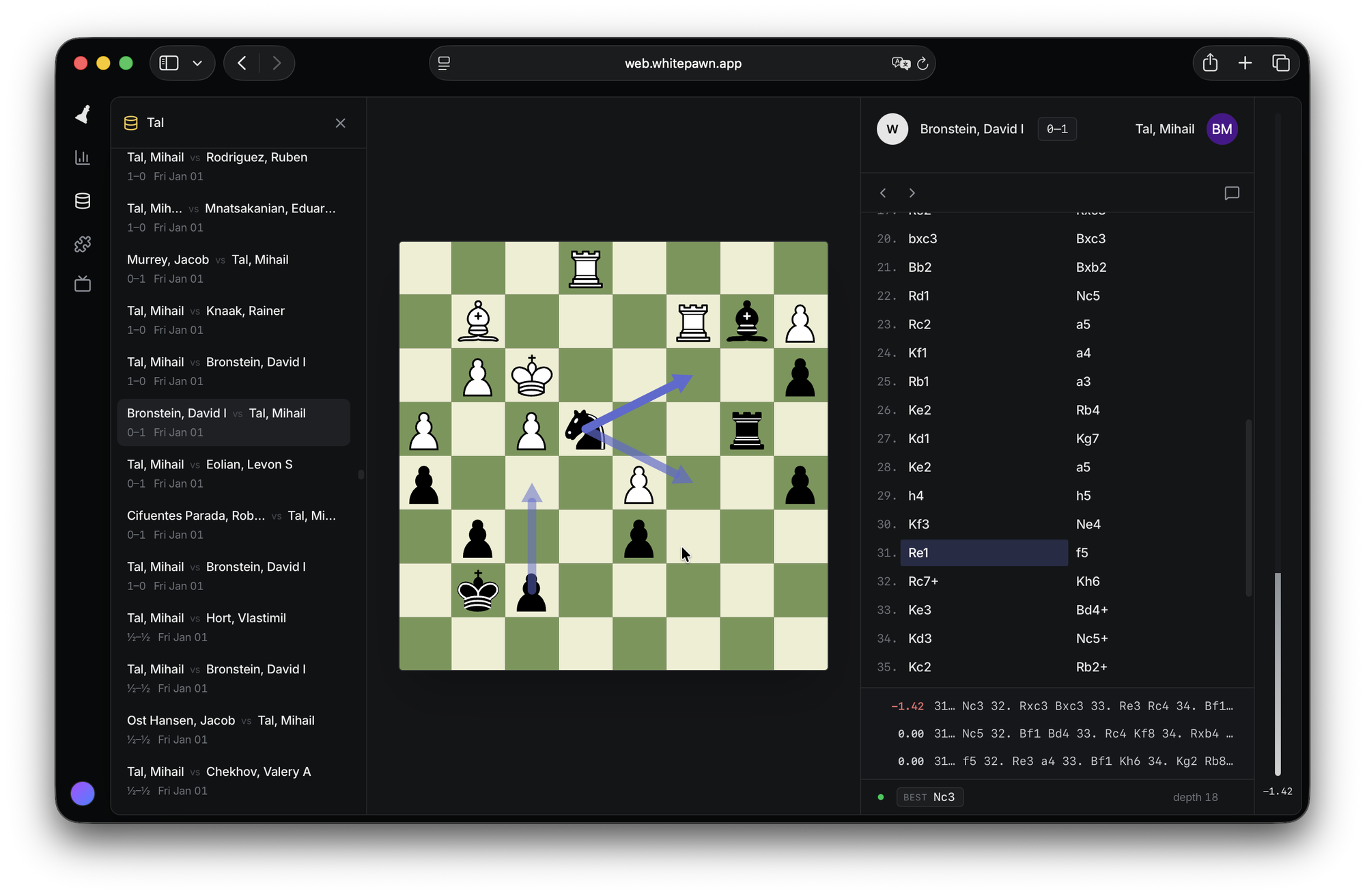Click the Tal, Mihail player name header
Image resolution: width=1365 pixels, height=896 pixels.
1164,129
